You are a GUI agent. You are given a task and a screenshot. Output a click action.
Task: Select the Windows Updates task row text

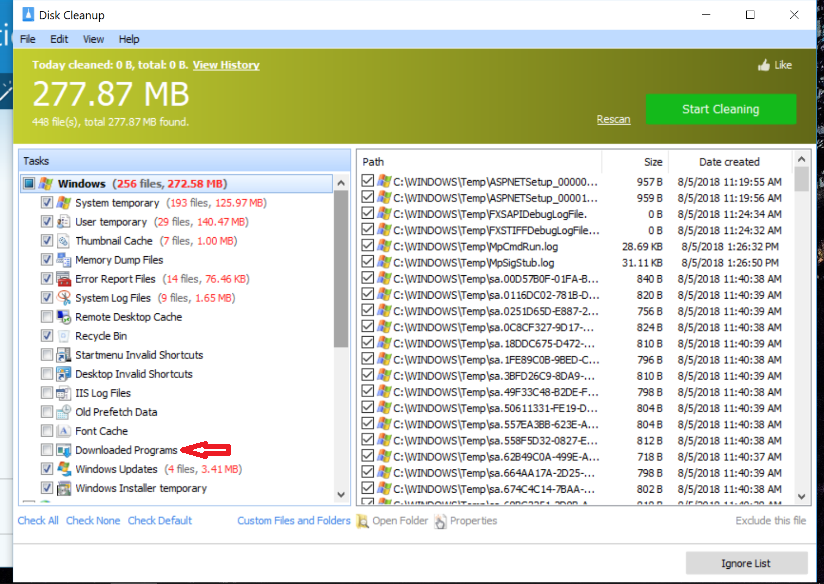click(158, 469)
